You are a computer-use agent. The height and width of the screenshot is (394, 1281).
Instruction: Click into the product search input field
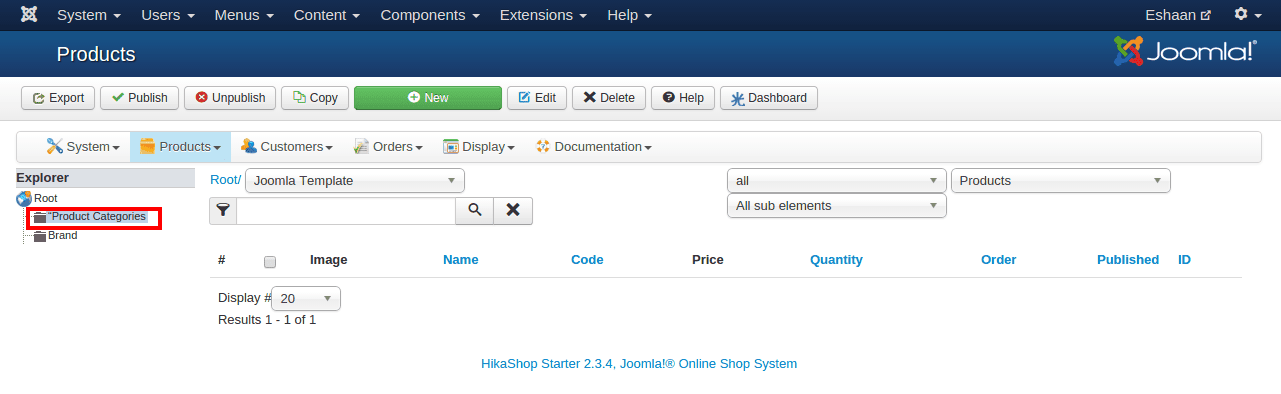coord(346,210)
